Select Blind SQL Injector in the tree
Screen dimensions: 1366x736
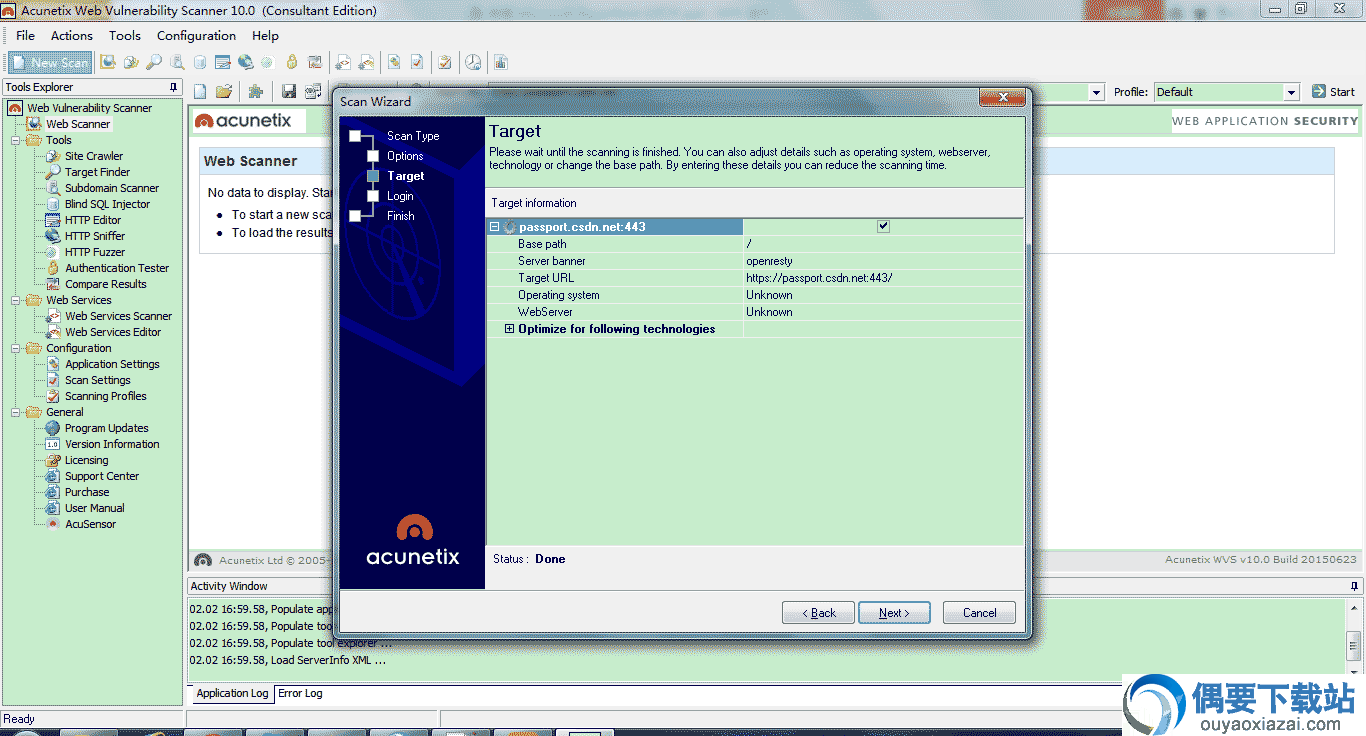click(107, 204)
